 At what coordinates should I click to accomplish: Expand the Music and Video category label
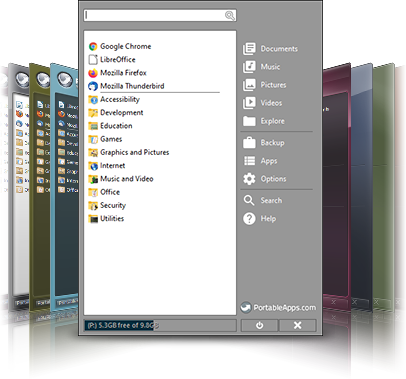coord(127,179)
